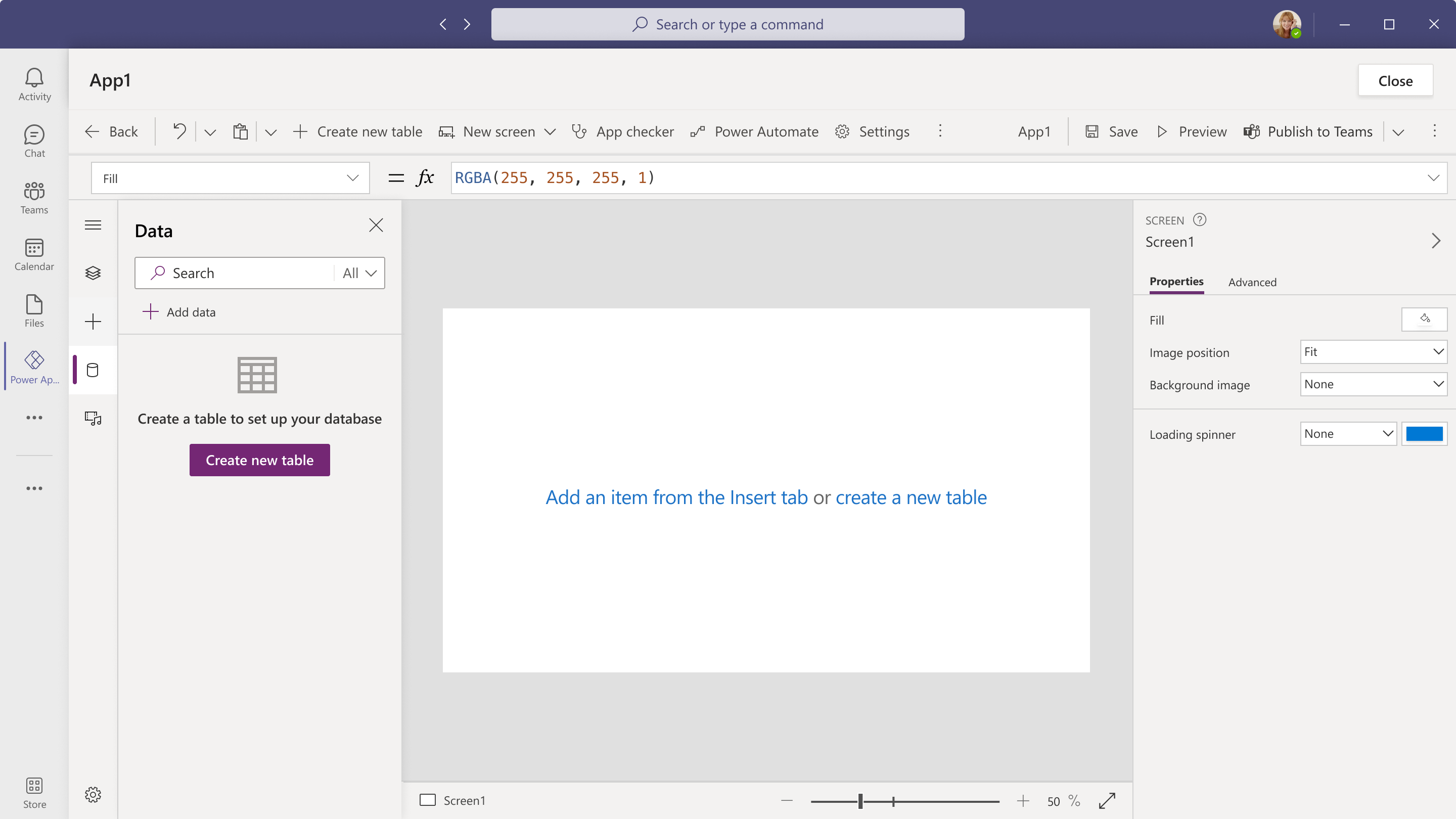Click the fit-to-window expand icon

tap(1107, 800)
